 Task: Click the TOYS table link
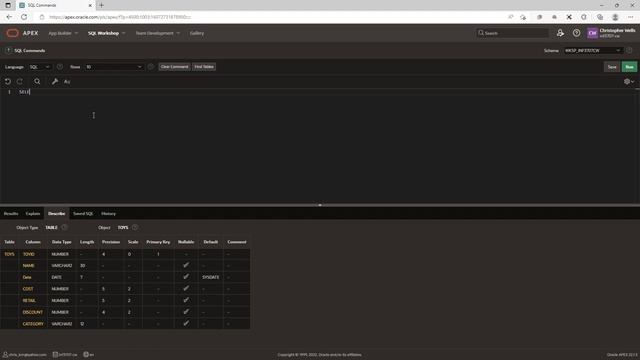9,254
